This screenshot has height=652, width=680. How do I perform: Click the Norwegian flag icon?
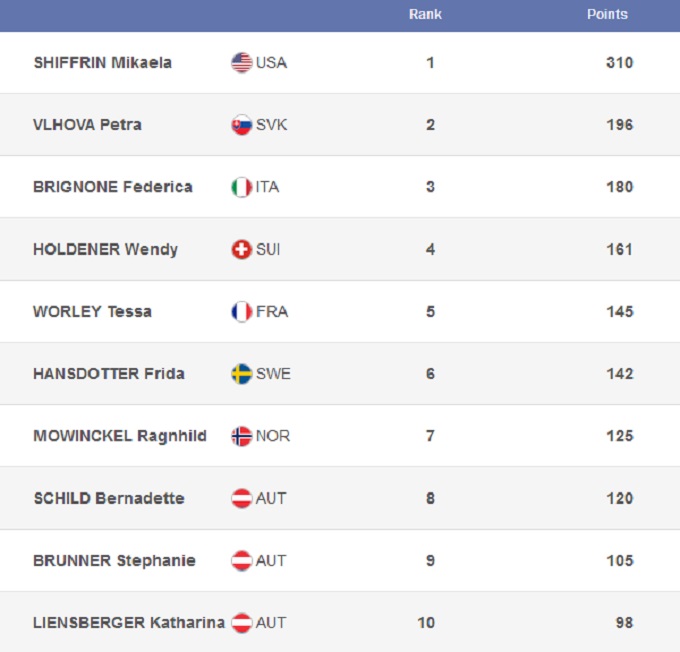click(241, 436)
